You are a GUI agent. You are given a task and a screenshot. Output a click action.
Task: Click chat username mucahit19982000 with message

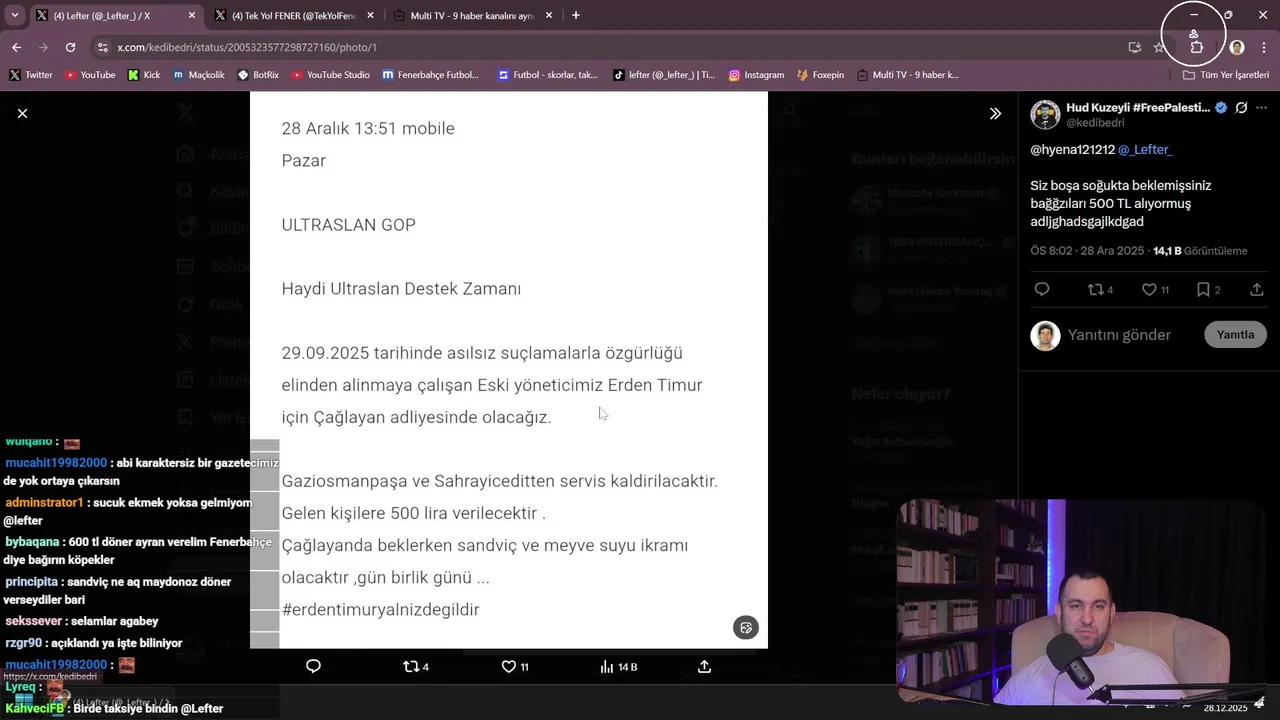tap(56, 463)
